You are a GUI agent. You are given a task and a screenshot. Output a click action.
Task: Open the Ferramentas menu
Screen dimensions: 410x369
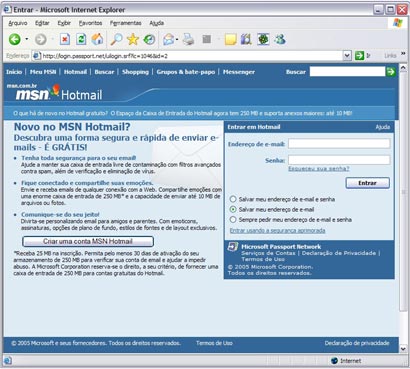[126, 23]
